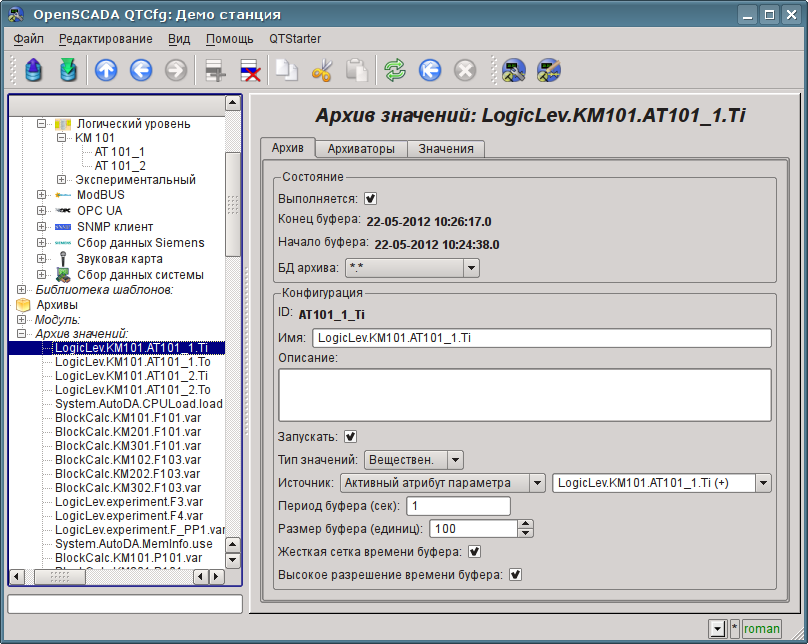Click the copy item toolbar icon
The image size is (808, 644).
(287, 70)
